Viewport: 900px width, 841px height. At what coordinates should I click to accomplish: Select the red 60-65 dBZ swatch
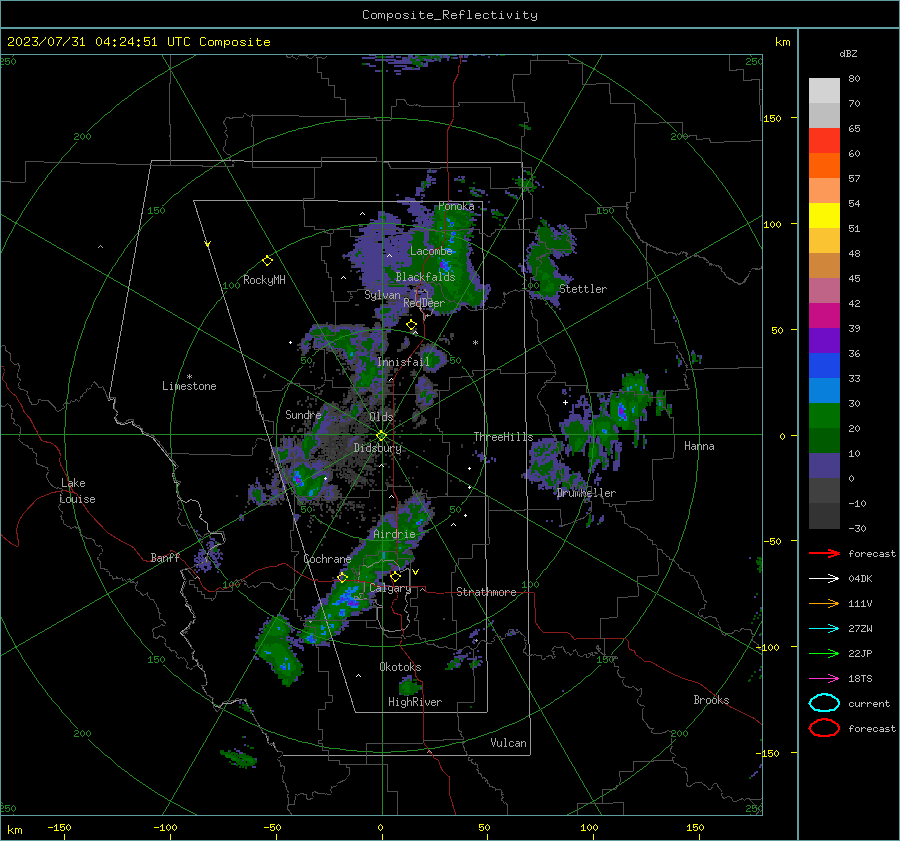tap(824, 141)
